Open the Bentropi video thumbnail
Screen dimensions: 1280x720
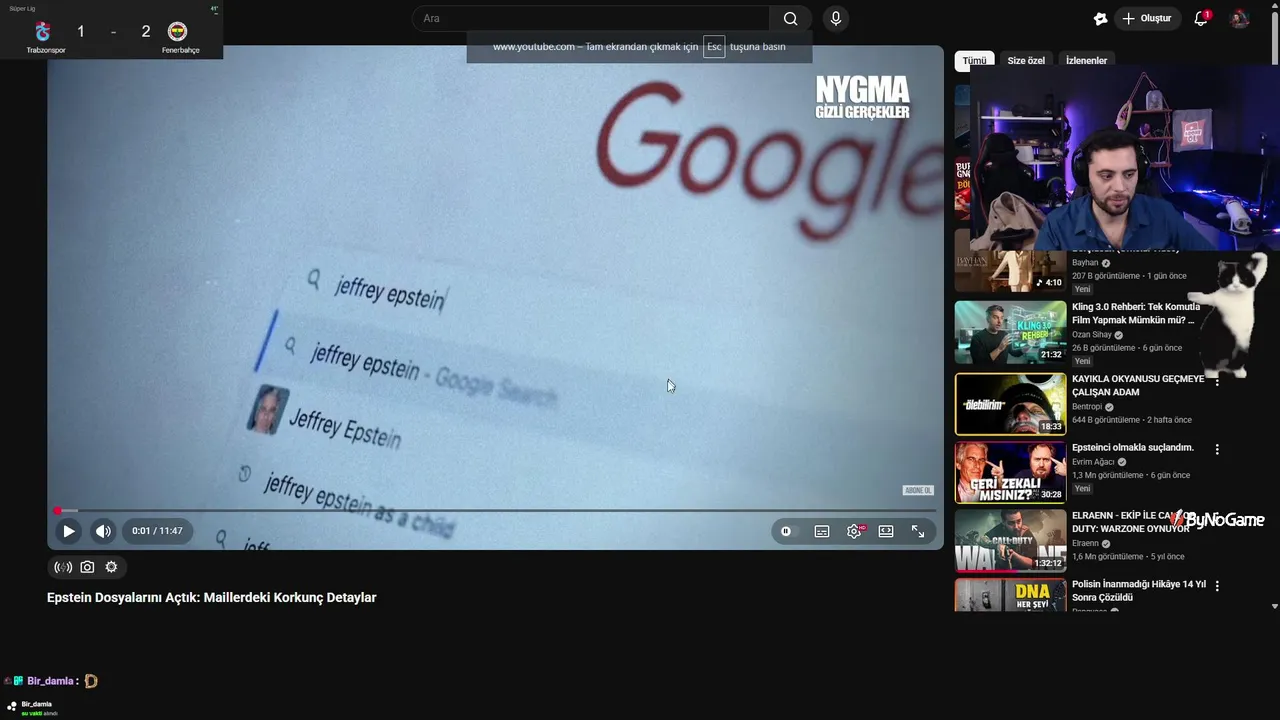pyautogui.click(x=1010, y=404)
